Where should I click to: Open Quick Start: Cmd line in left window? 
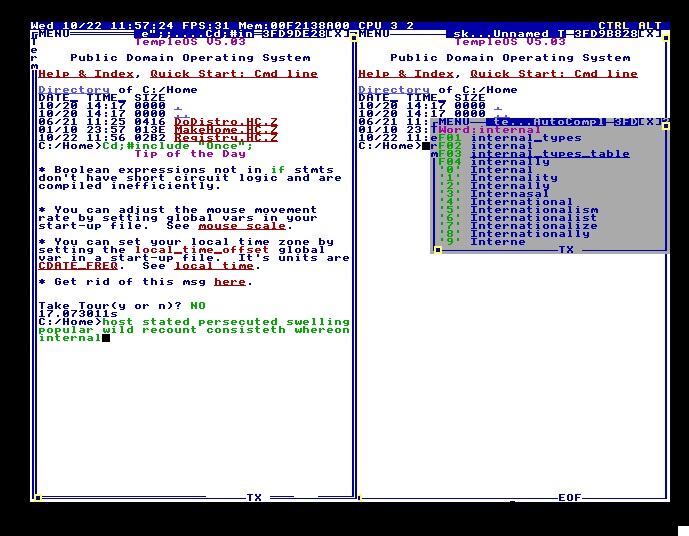[234, 74]
